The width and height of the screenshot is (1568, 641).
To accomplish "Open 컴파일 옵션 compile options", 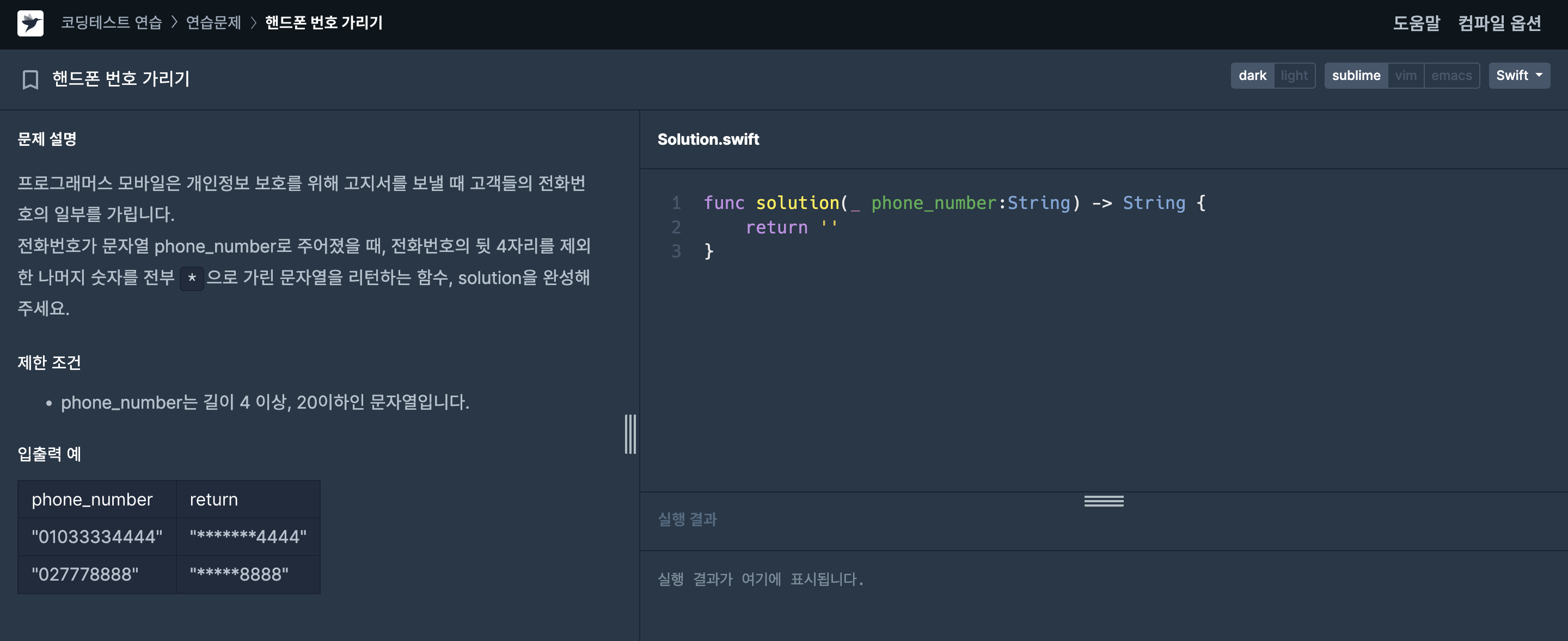I will coord(1499,23).
